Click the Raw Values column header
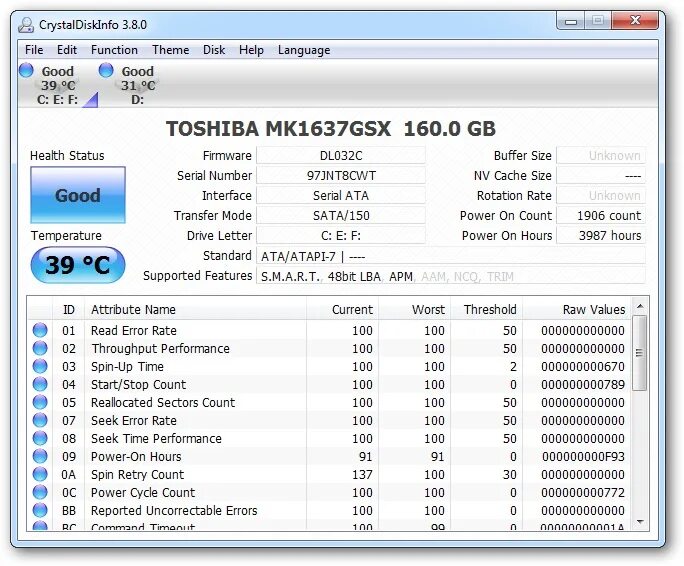684x566 pixels. click(x=577, y=309)
